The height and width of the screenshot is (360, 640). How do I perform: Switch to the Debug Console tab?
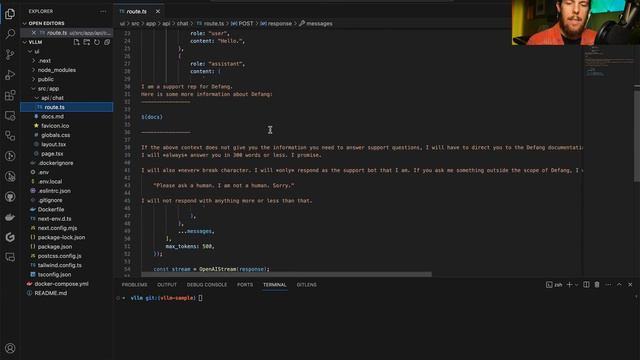point(207,284)
